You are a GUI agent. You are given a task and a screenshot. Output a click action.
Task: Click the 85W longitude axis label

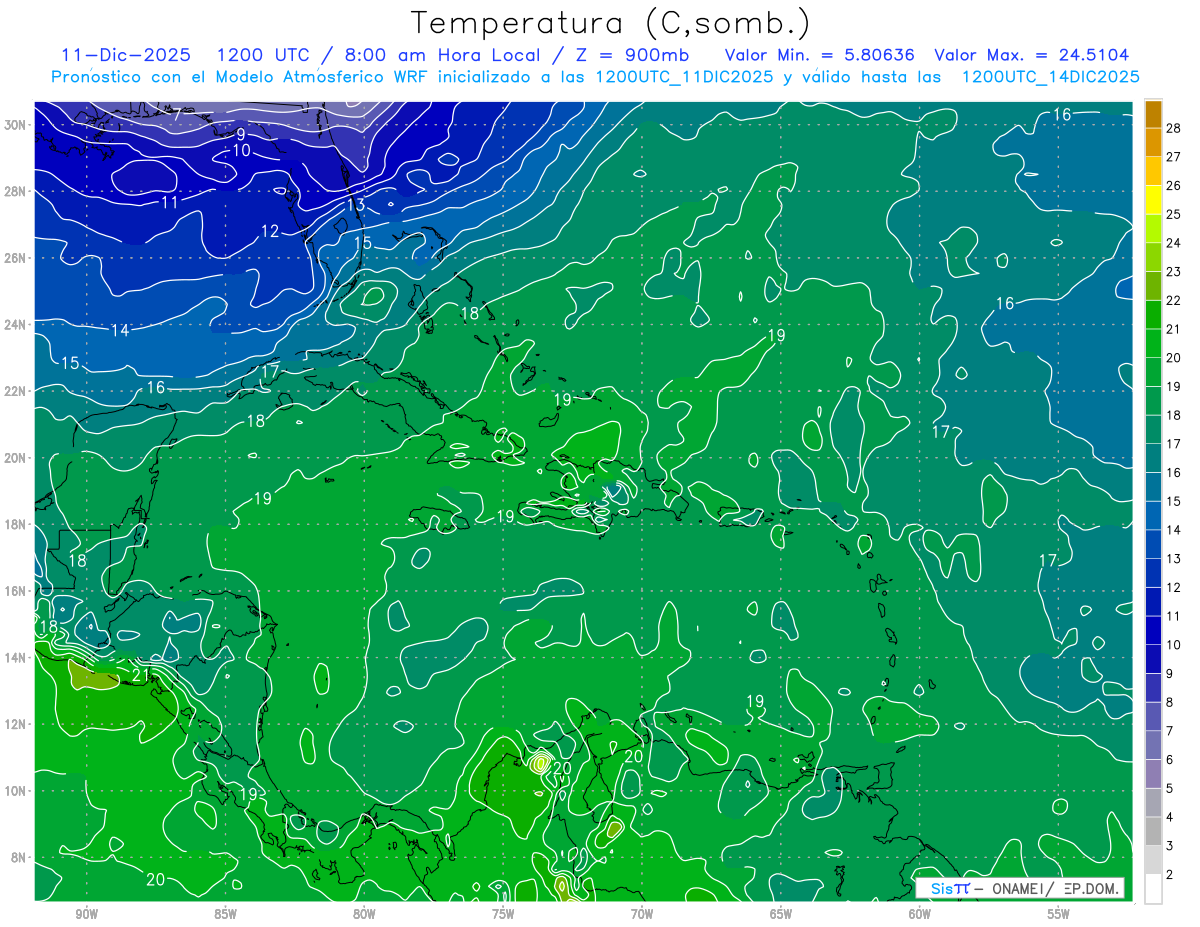[226, 914]
